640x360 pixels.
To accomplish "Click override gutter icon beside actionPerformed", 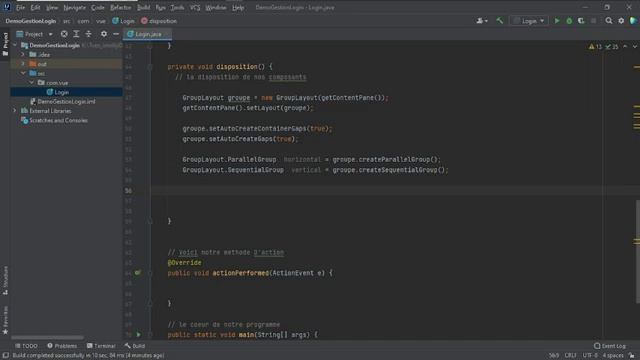I will click(x=138, y=273).
